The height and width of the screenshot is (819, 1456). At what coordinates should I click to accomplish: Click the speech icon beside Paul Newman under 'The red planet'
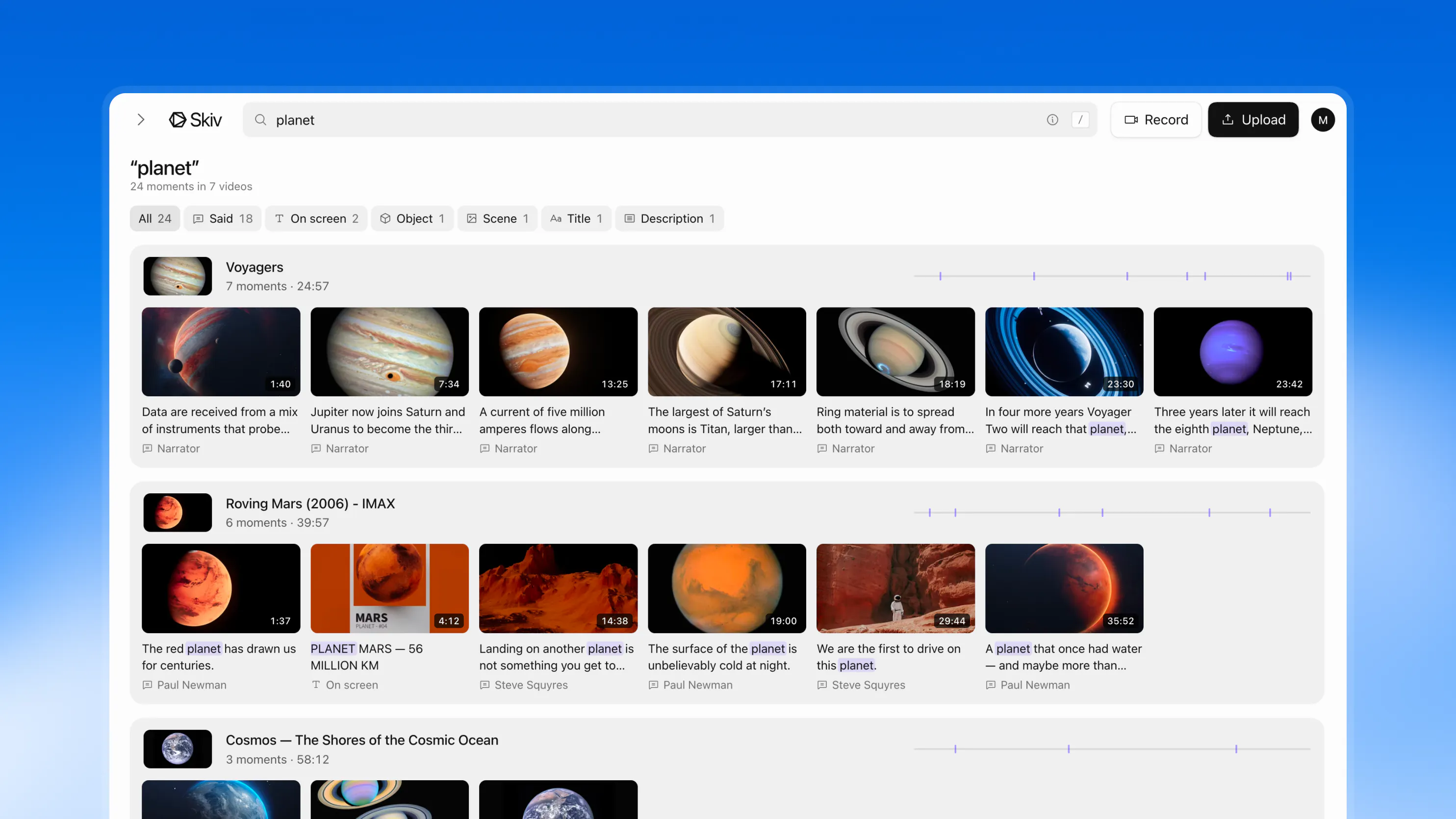[148, 685]
